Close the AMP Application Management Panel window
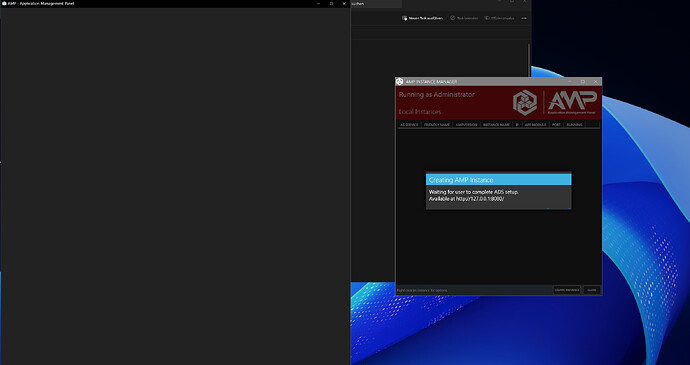Screen dimensions: 690x365 344,4
